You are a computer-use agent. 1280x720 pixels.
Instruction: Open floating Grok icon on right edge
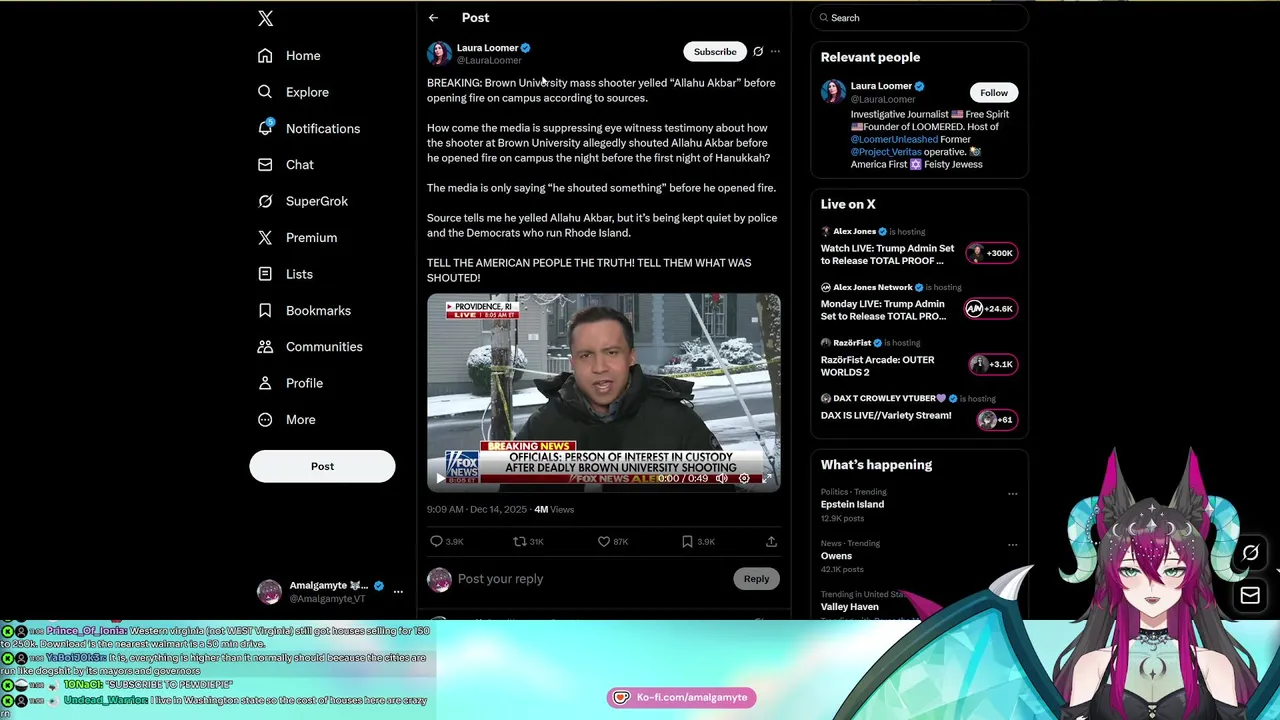click(1250, 553)
